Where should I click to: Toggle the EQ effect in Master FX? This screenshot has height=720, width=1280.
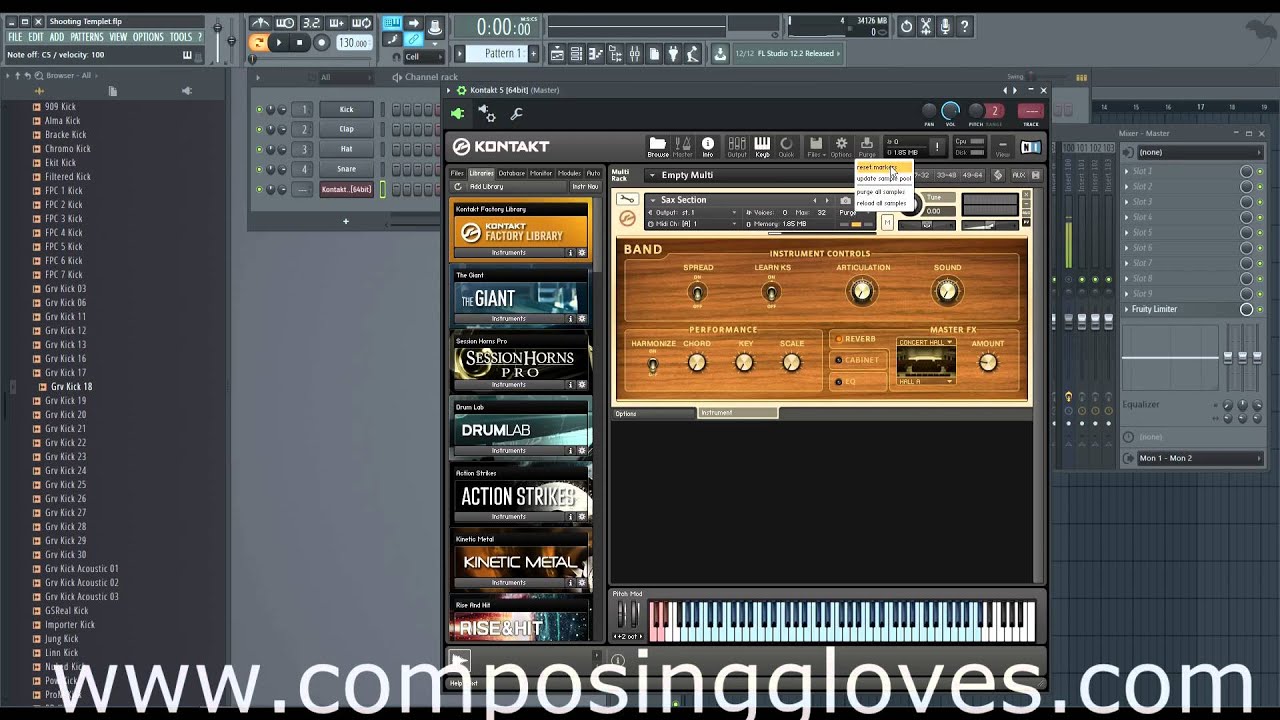click(x=858, y=381)
